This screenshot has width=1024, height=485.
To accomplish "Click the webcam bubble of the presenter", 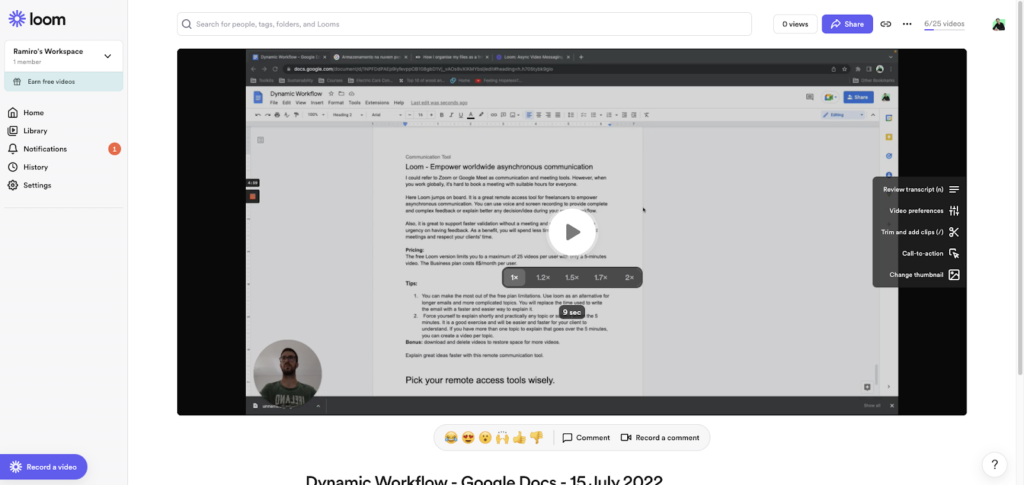I will [x=287, y=373].
